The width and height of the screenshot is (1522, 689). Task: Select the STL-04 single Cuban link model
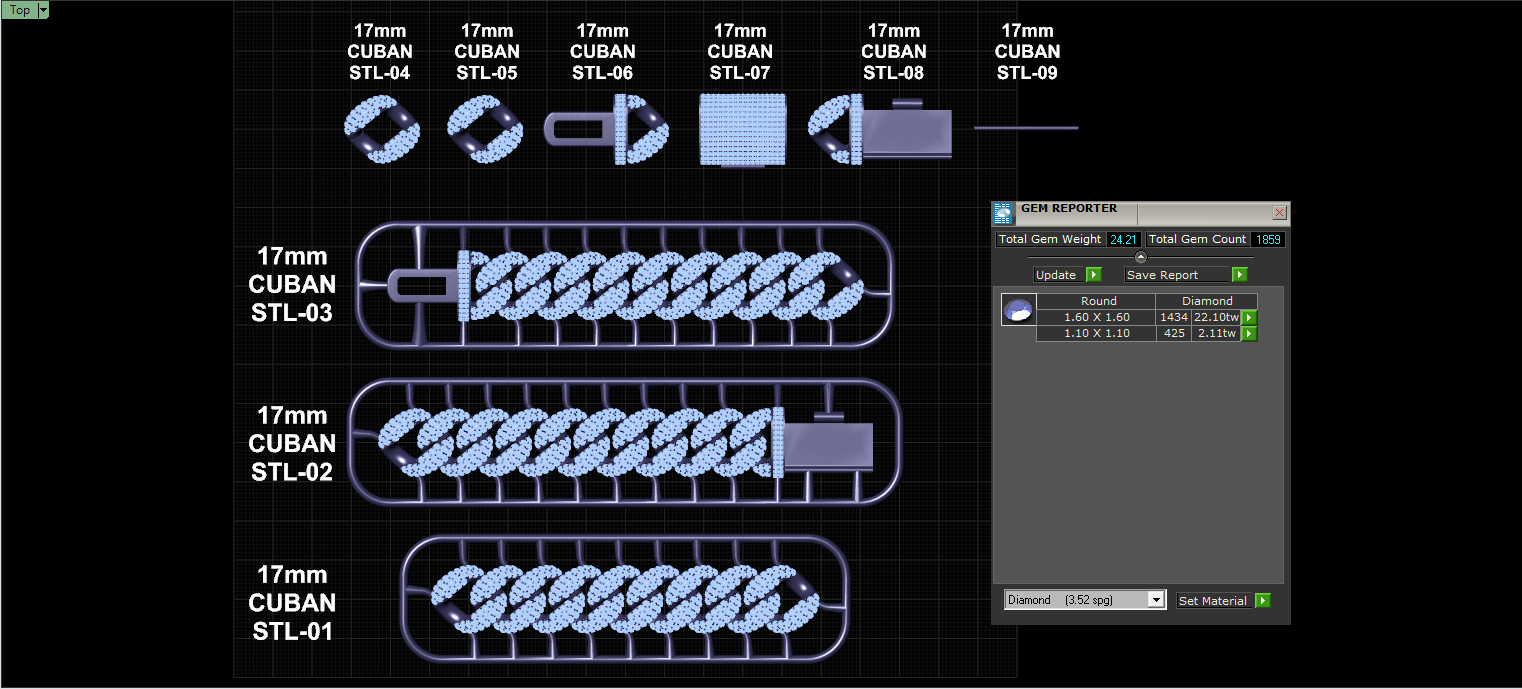tap(381, 129)
